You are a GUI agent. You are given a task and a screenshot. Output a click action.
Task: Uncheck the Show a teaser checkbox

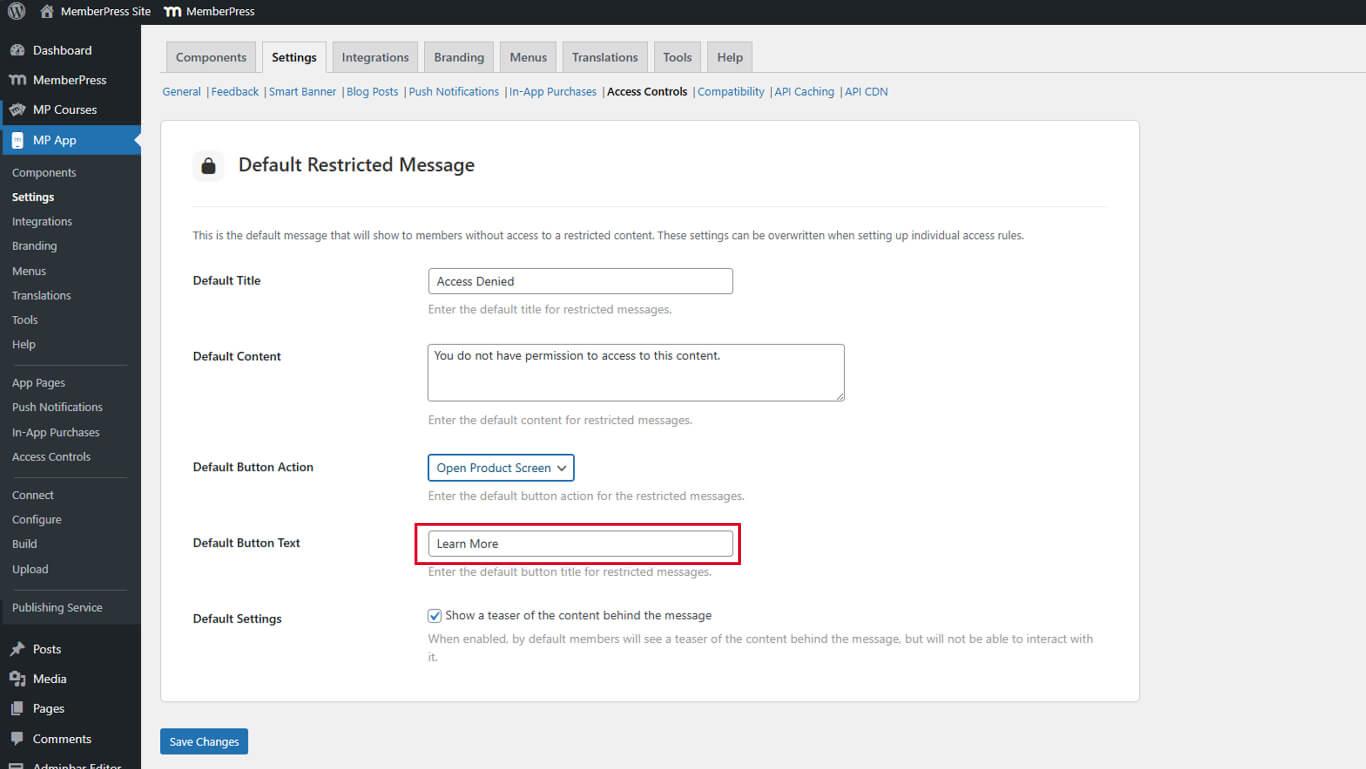click(x=435, y=616)
